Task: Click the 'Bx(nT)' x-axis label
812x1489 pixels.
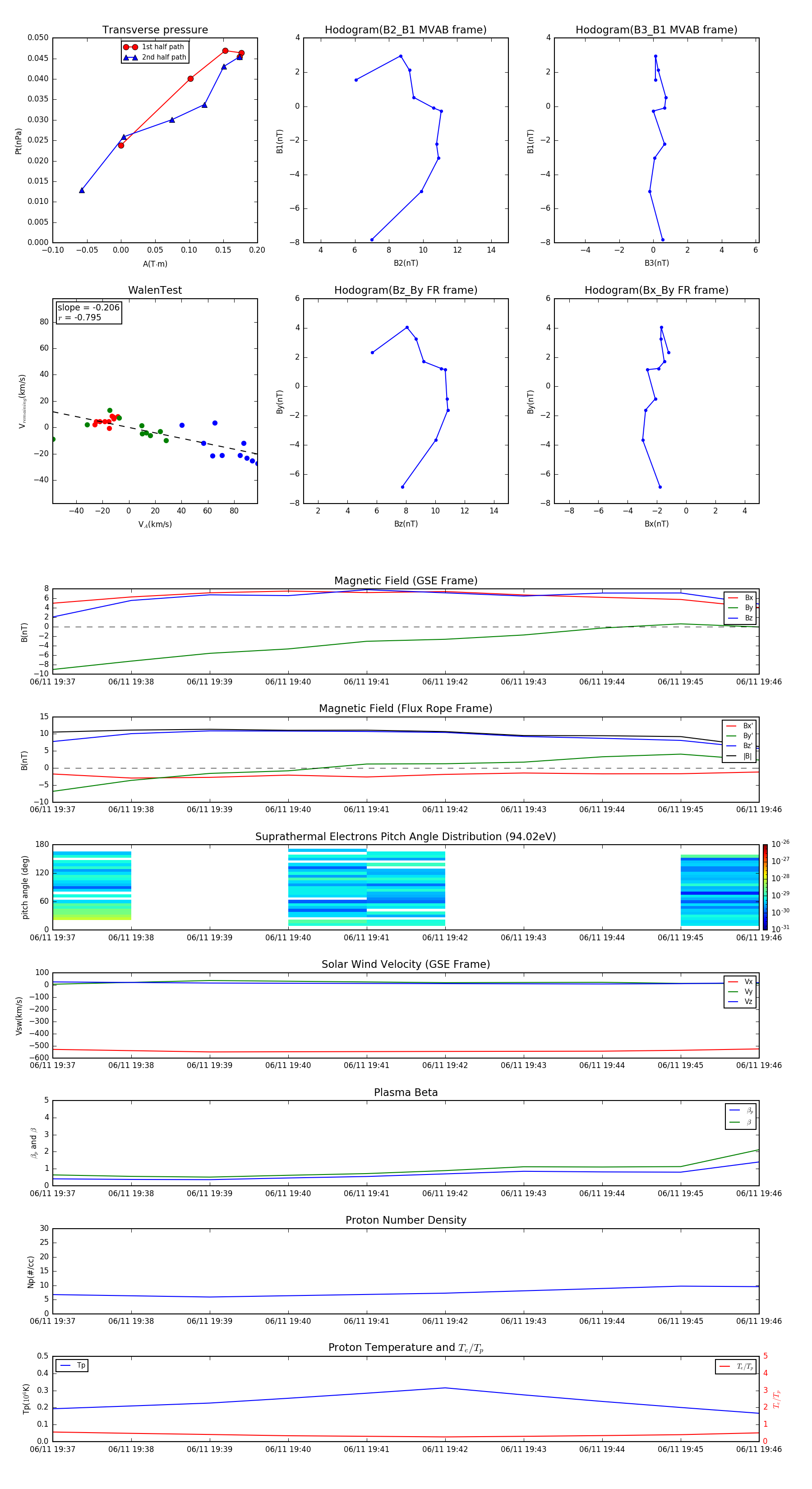Action: pyautogui.click(x=656, y=524)
